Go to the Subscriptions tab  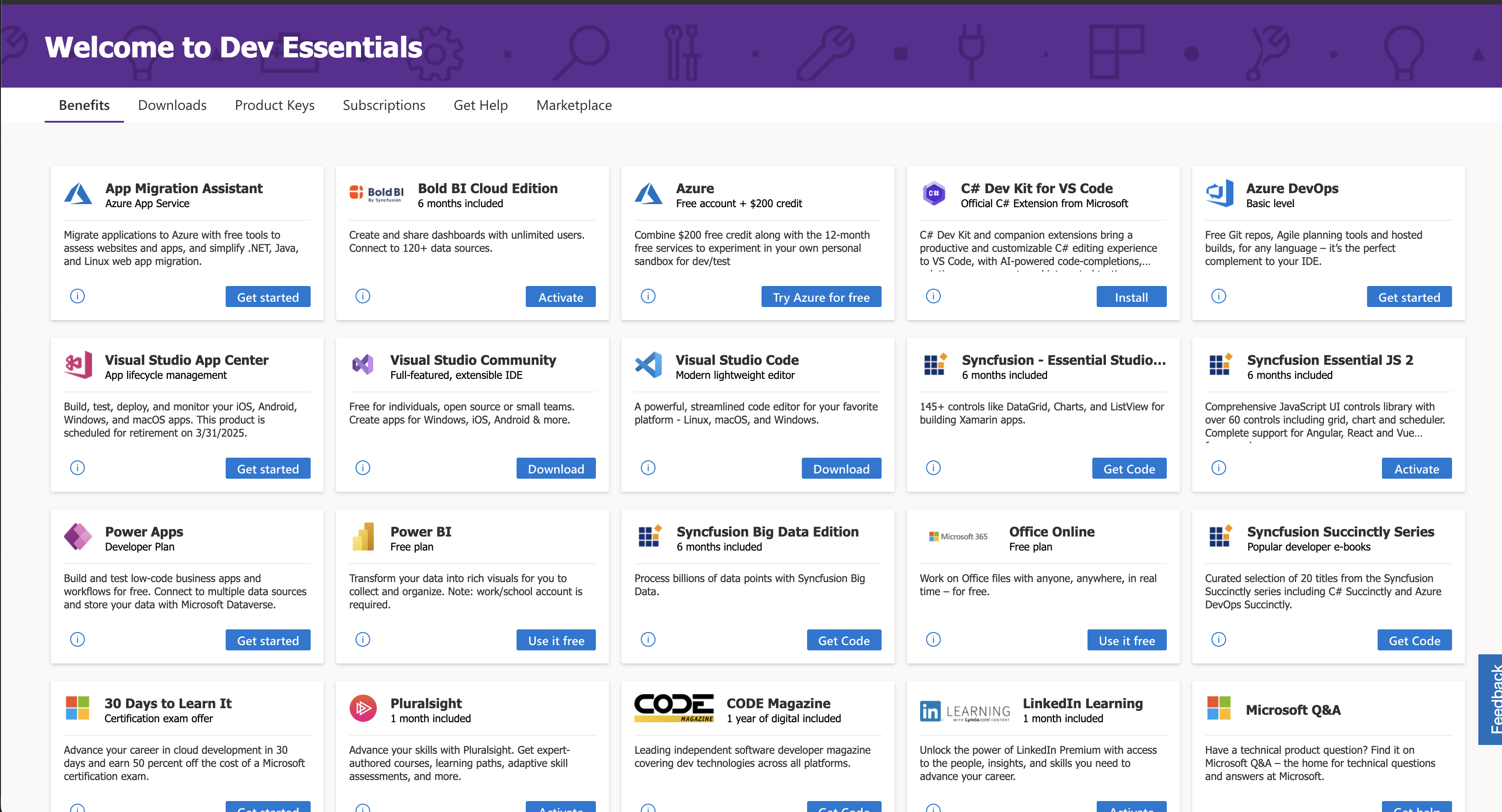(x=384, y=106)
